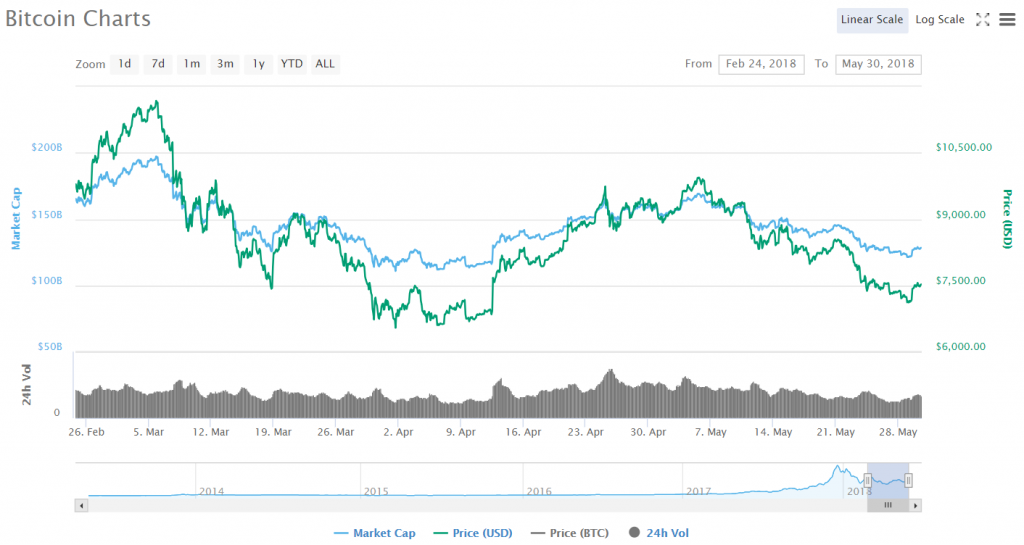
Task: Switch to Linear Scale
Action: click(872, 20)
